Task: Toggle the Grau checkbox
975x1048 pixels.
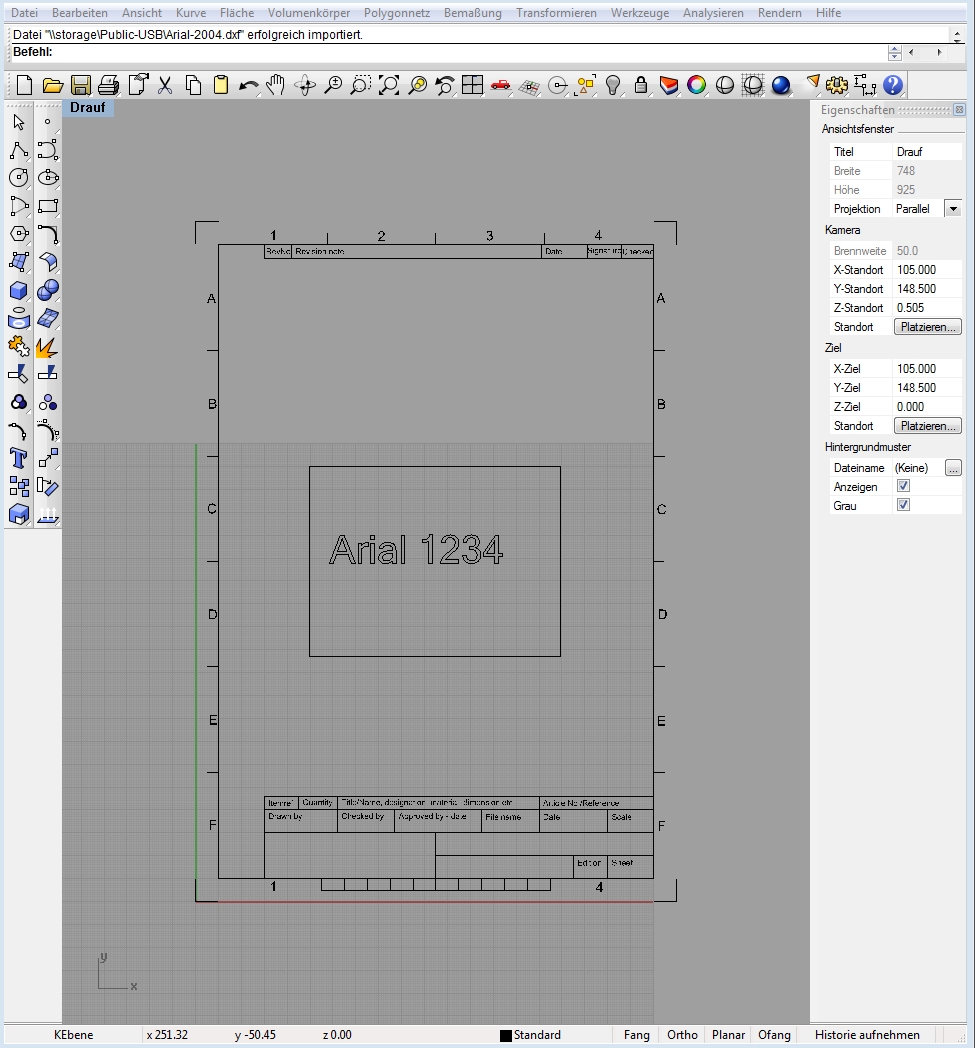Action: point(903,505)
